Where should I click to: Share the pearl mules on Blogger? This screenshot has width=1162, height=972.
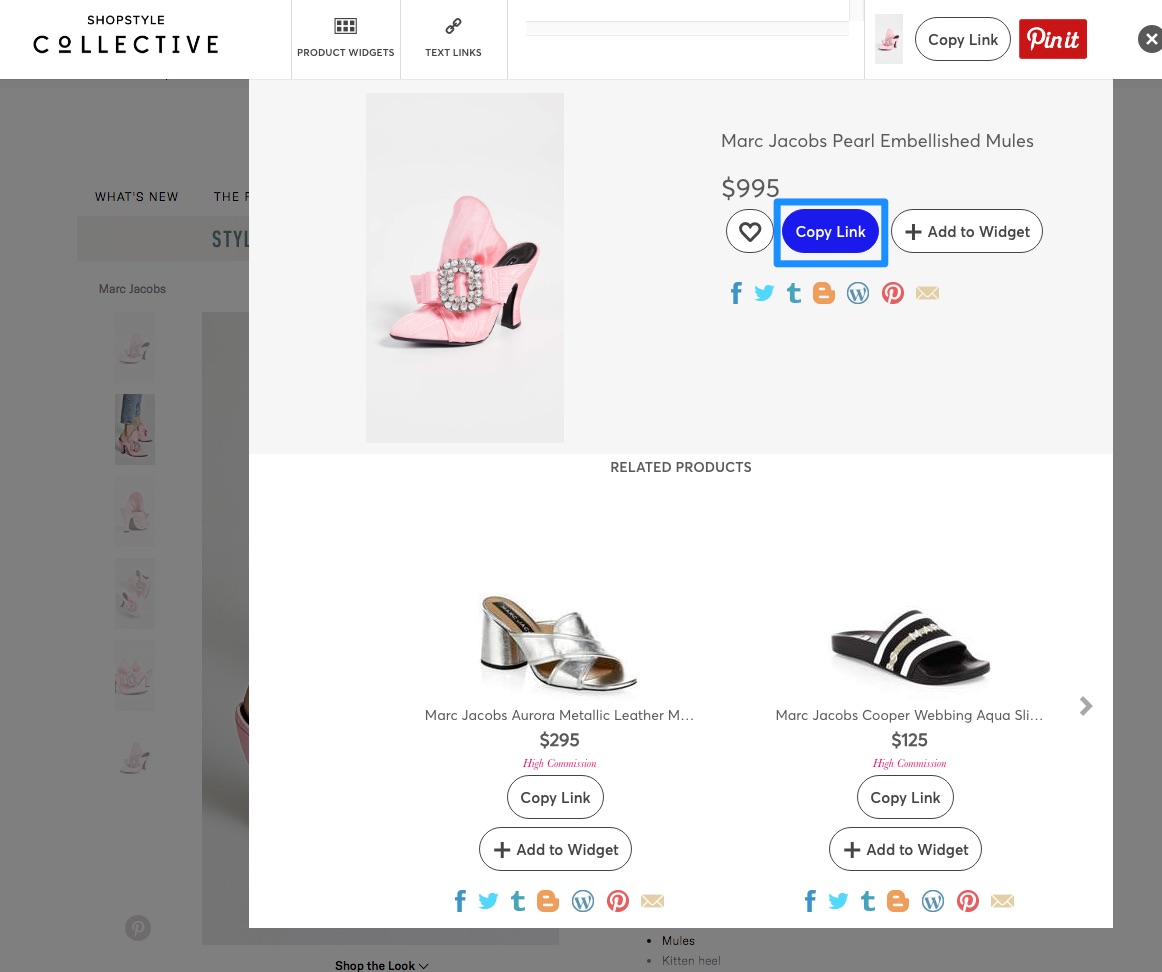coord(824,293)
